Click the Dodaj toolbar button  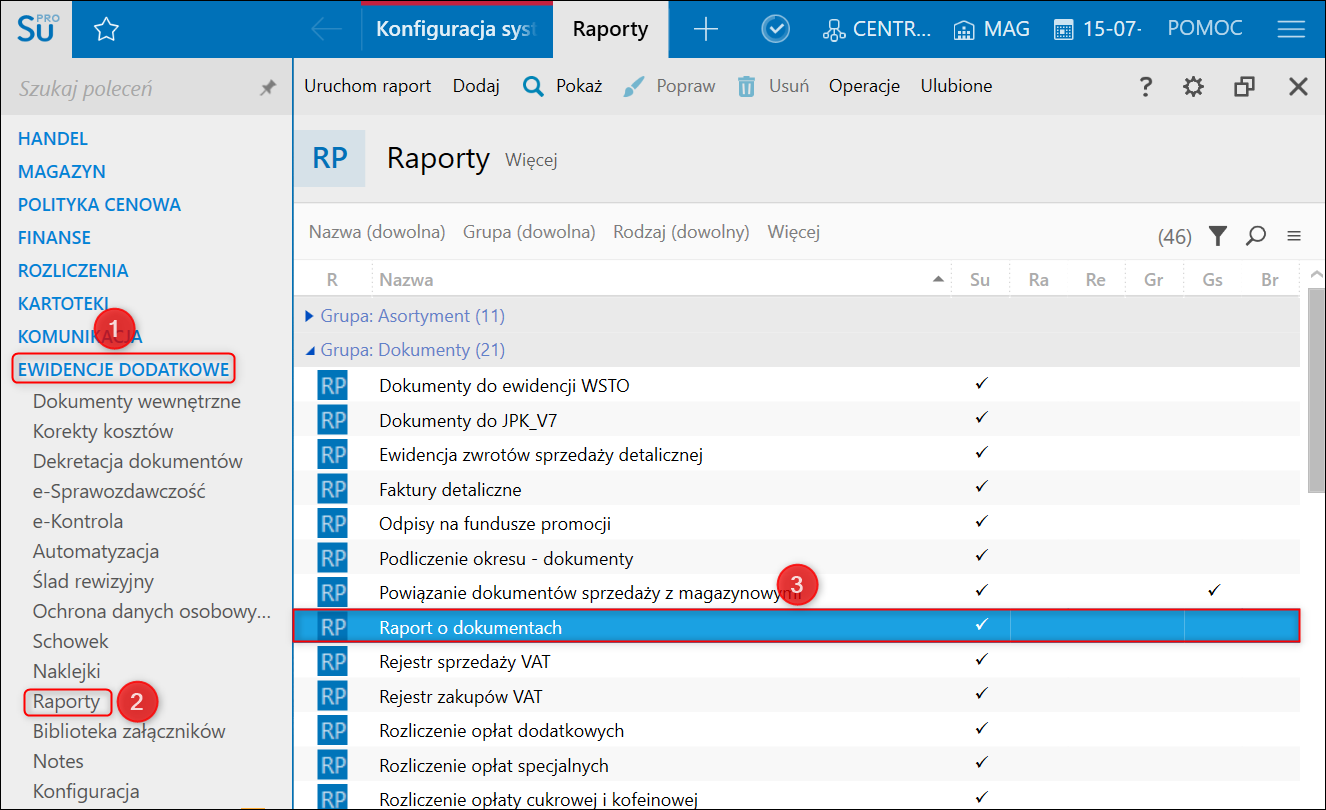pyautogui.click(x=476, y=86)
